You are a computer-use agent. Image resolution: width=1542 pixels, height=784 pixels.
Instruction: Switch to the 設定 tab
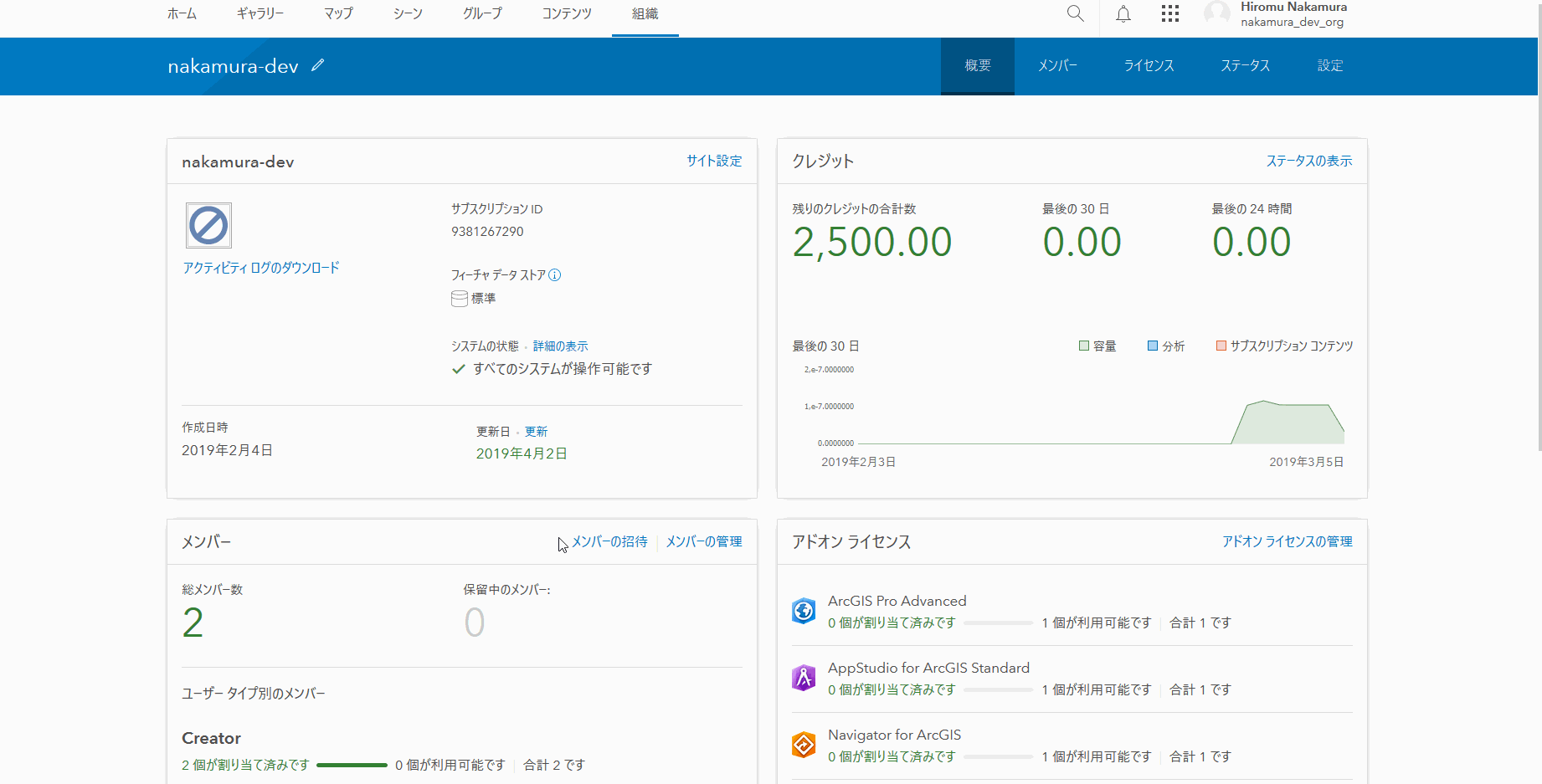pyautogui.click(x=1330, y=66)
